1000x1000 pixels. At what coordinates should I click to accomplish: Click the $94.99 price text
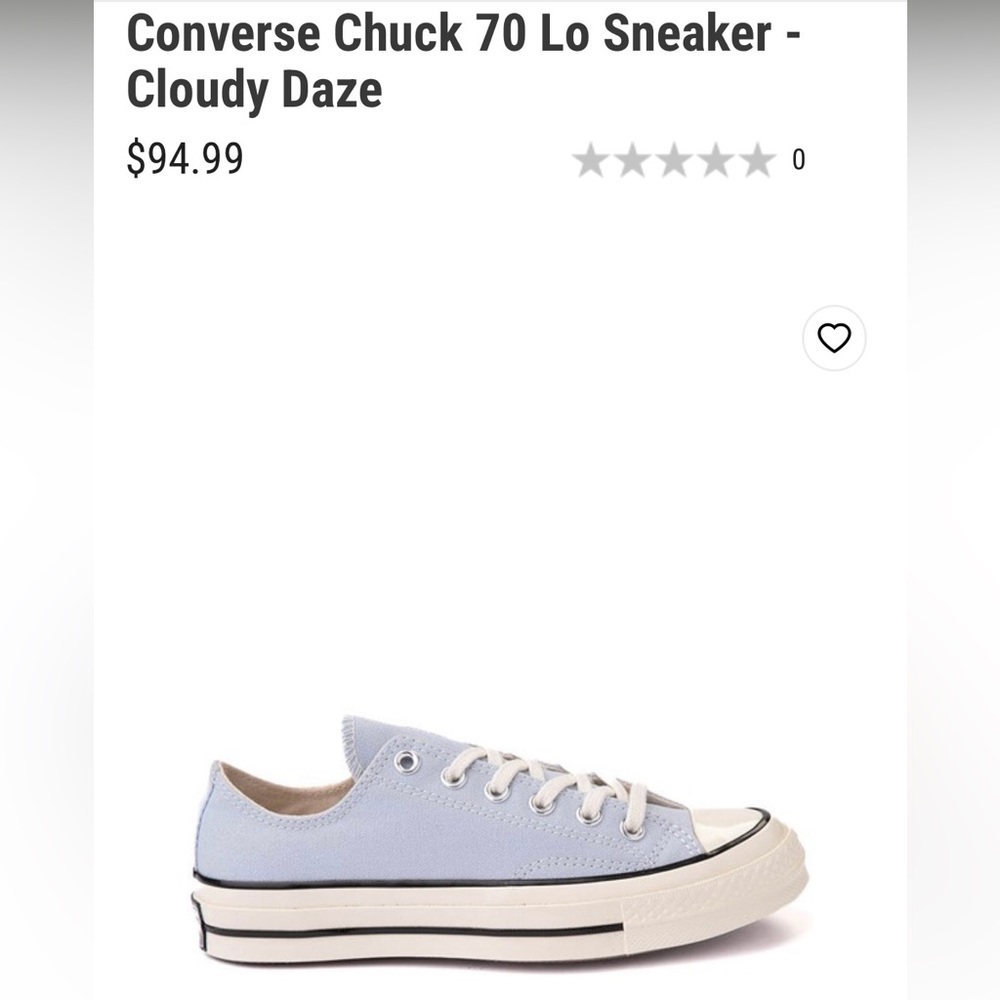point(185,158)
